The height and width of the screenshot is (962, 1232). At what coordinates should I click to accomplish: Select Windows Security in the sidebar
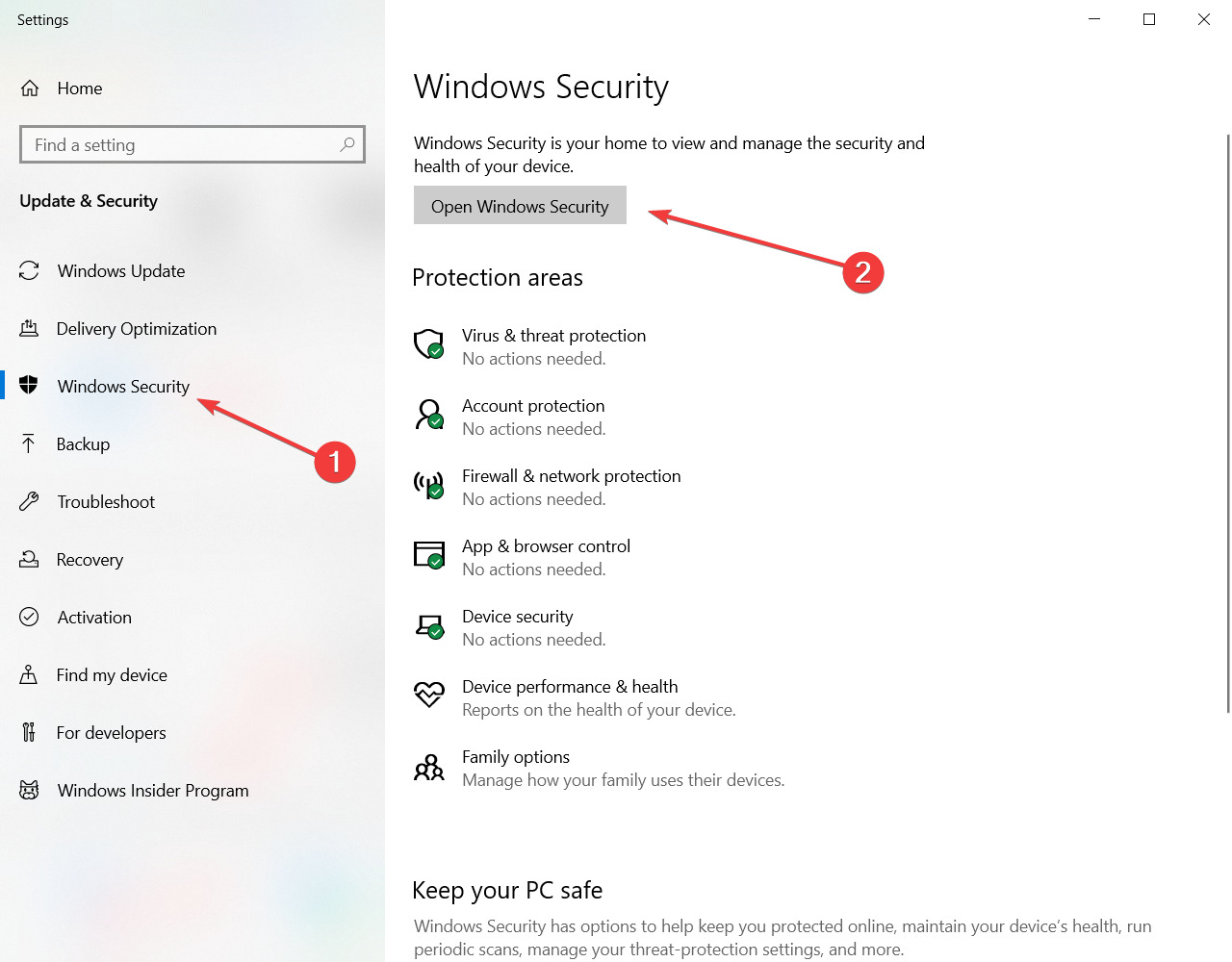click(x=123, y=386)
